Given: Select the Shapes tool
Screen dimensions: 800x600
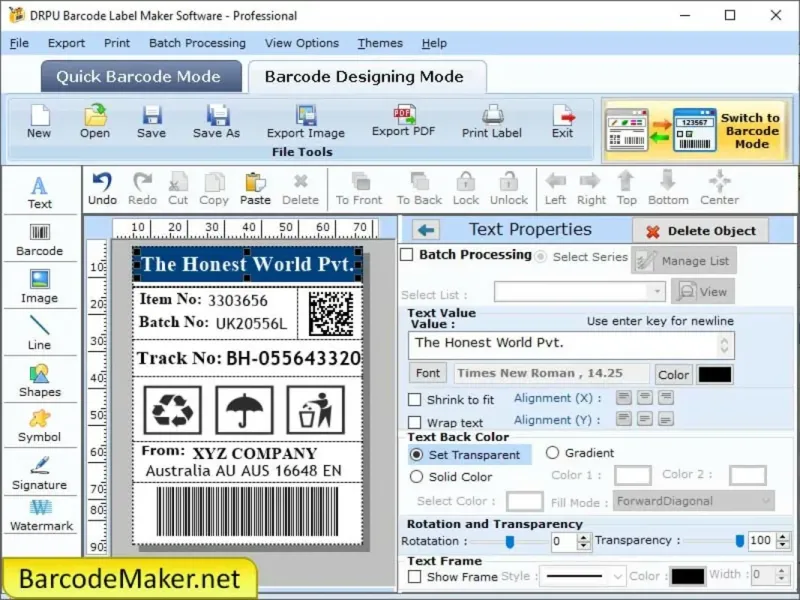Looking at the screenshot, I should pyautogui.click(x=39, y=381).
